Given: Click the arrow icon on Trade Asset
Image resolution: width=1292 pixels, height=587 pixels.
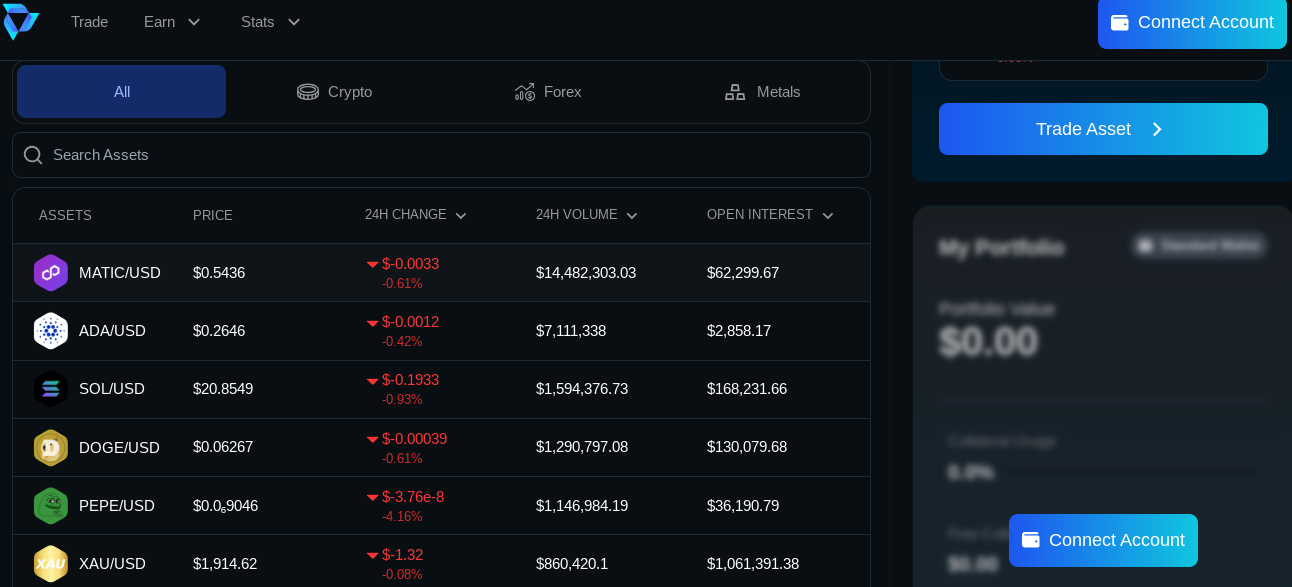Looking at the screenshot, I should click(1157, 129).
